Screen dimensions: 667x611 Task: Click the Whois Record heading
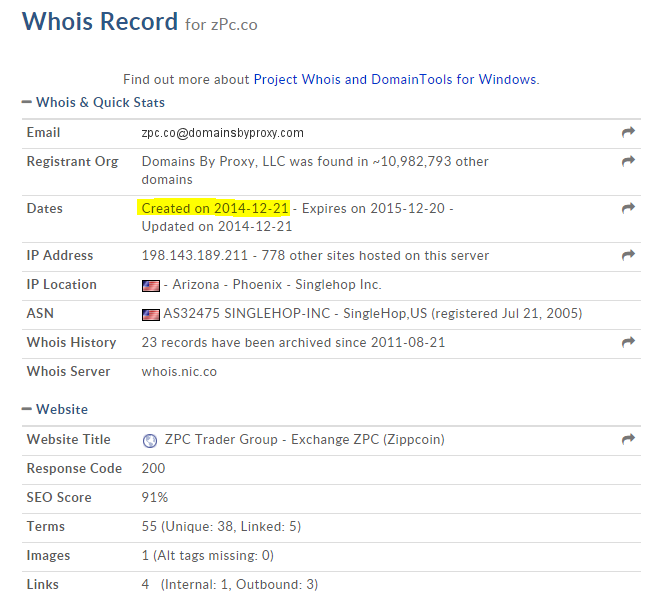point(100,21)
